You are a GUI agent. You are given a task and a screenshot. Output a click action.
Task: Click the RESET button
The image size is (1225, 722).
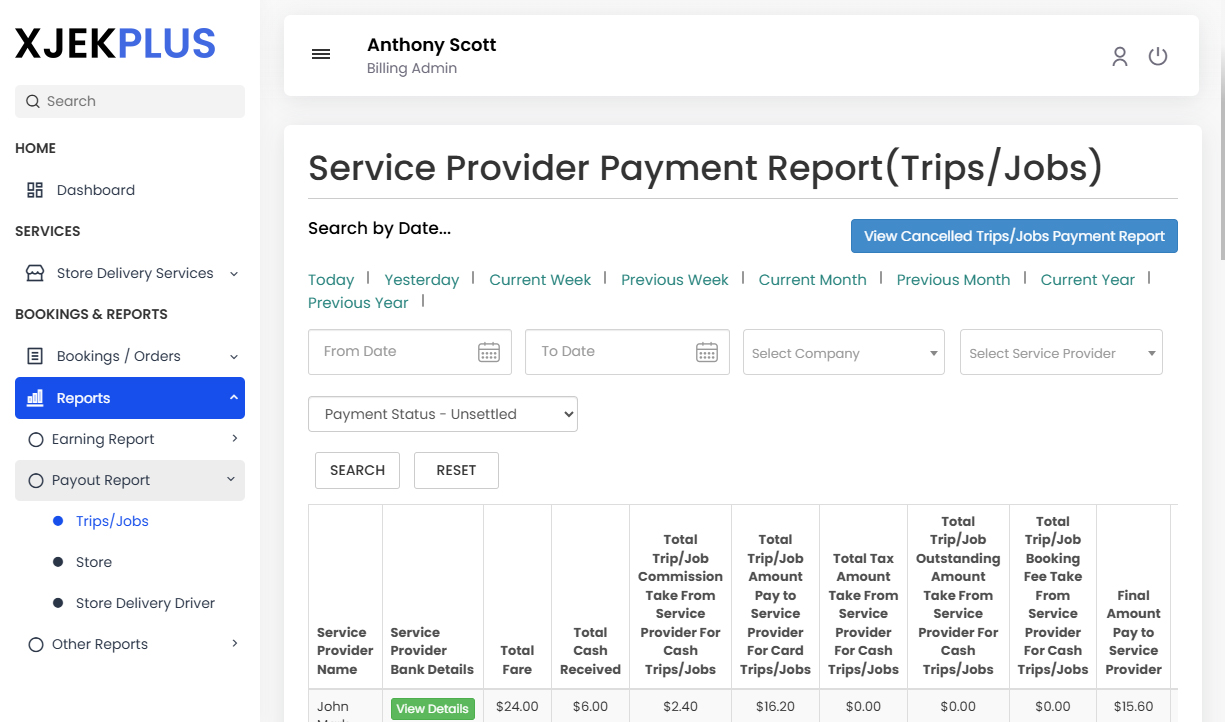456,470
